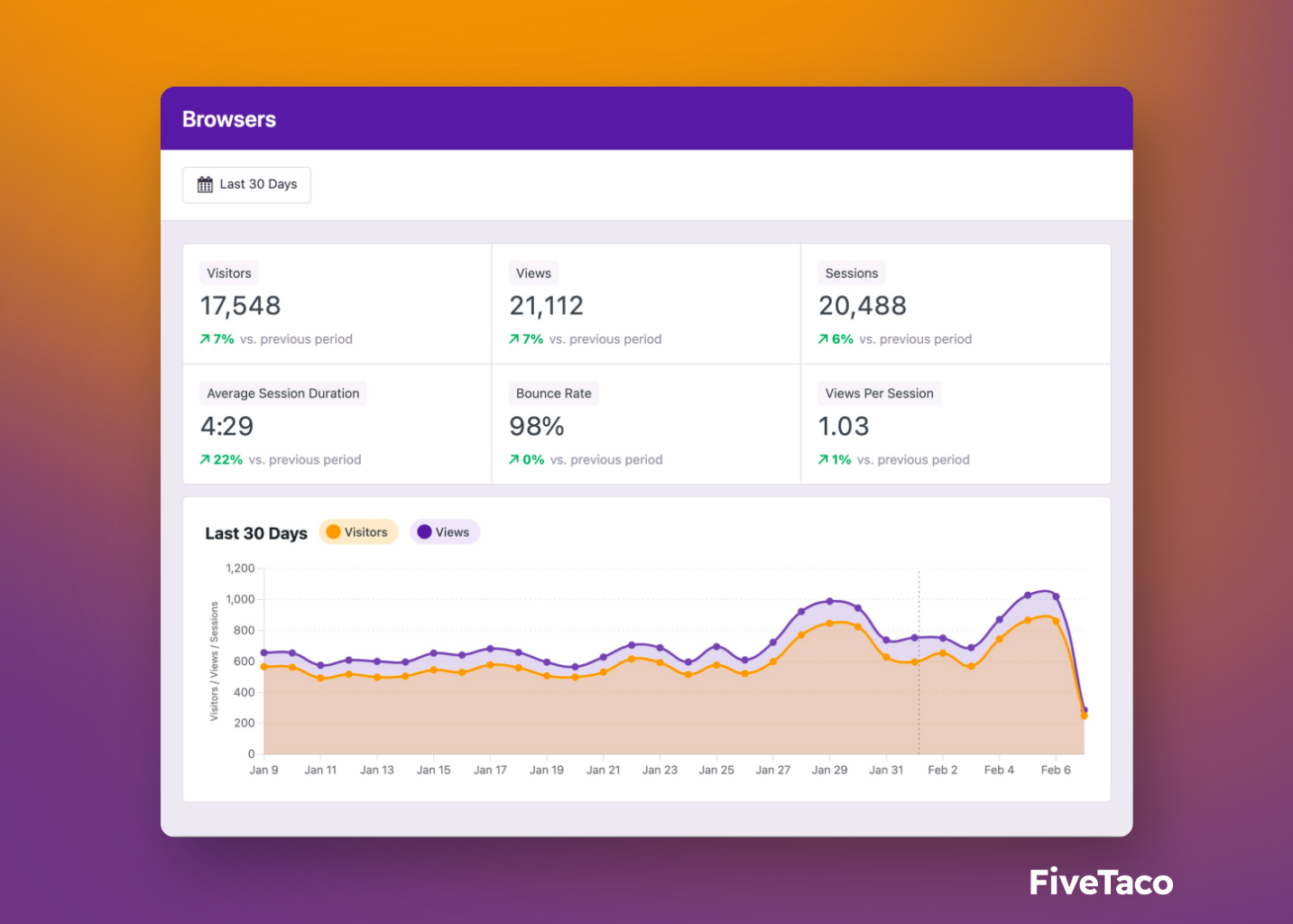The height and width of the screenshot is (924, 1293).
Task: Click the Jan 19 x-axis label
Action: pos(547,770)
